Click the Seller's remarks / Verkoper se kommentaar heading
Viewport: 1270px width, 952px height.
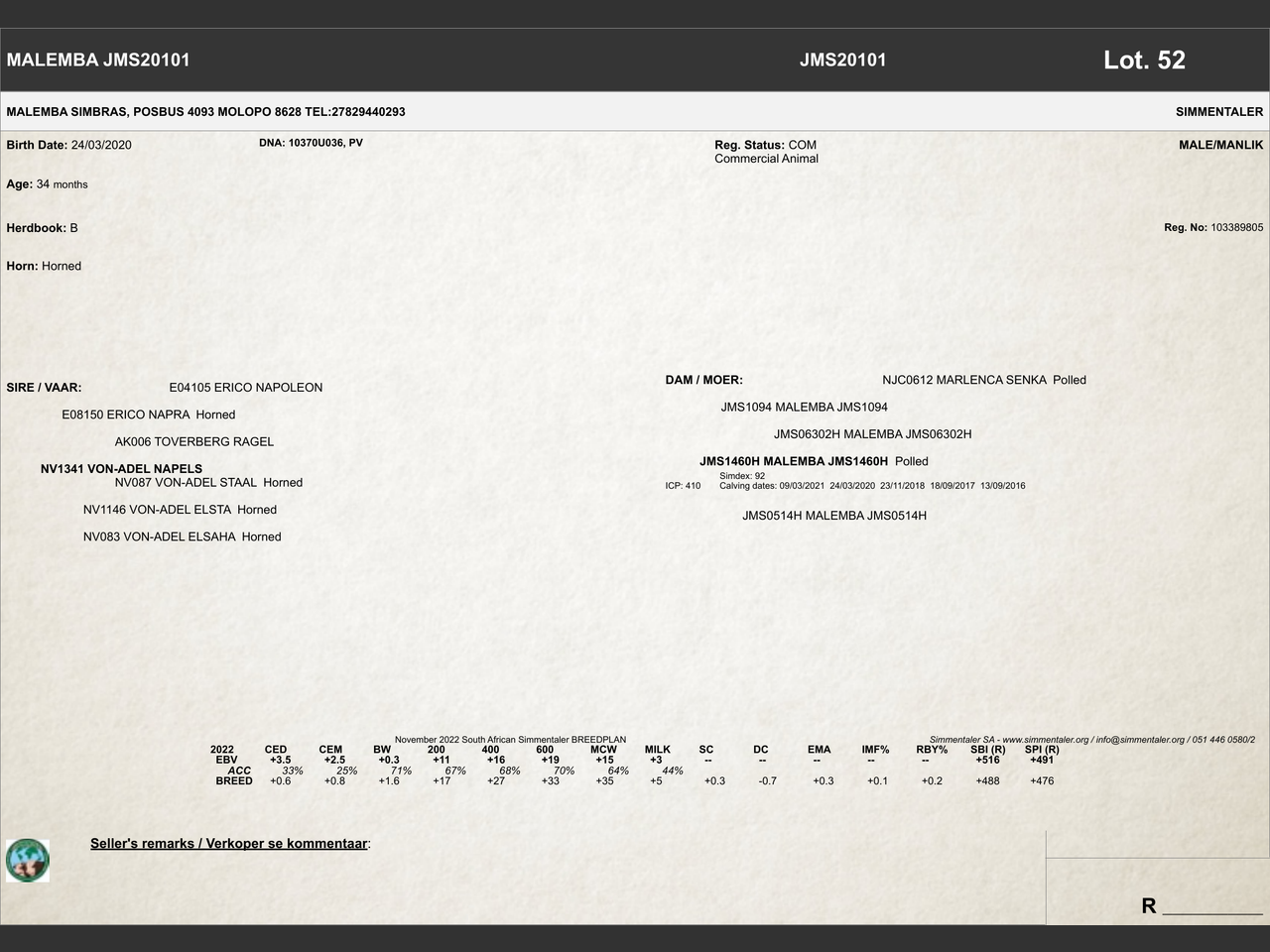tap(230, 844)
